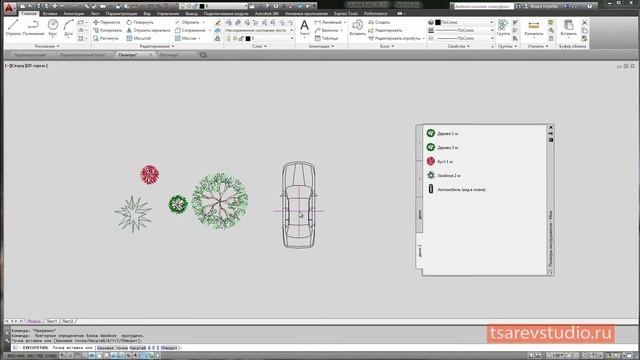The height and width of the screenshot is (360, 640).
Task: Click the viewport label [-][Сверху][2D каркас]
Action: point(27,65)
